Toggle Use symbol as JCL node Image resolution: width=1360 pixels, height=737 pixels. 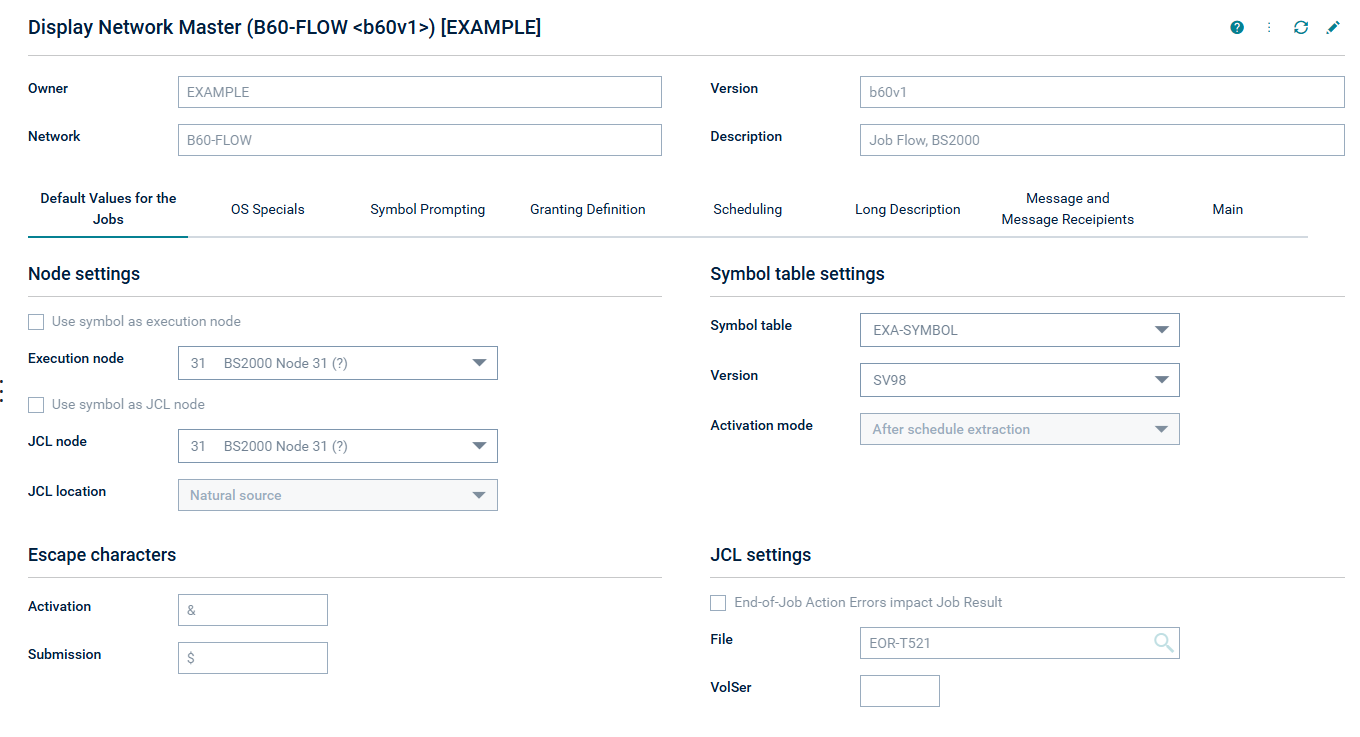pyautogui.click(x=36, y=405)
